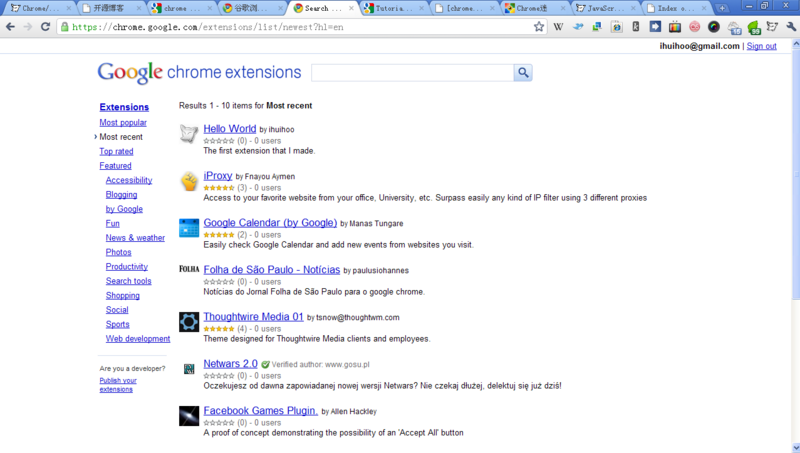The image size is (800, 453).
Task: Open the Social category
Action: coord(117,310)
